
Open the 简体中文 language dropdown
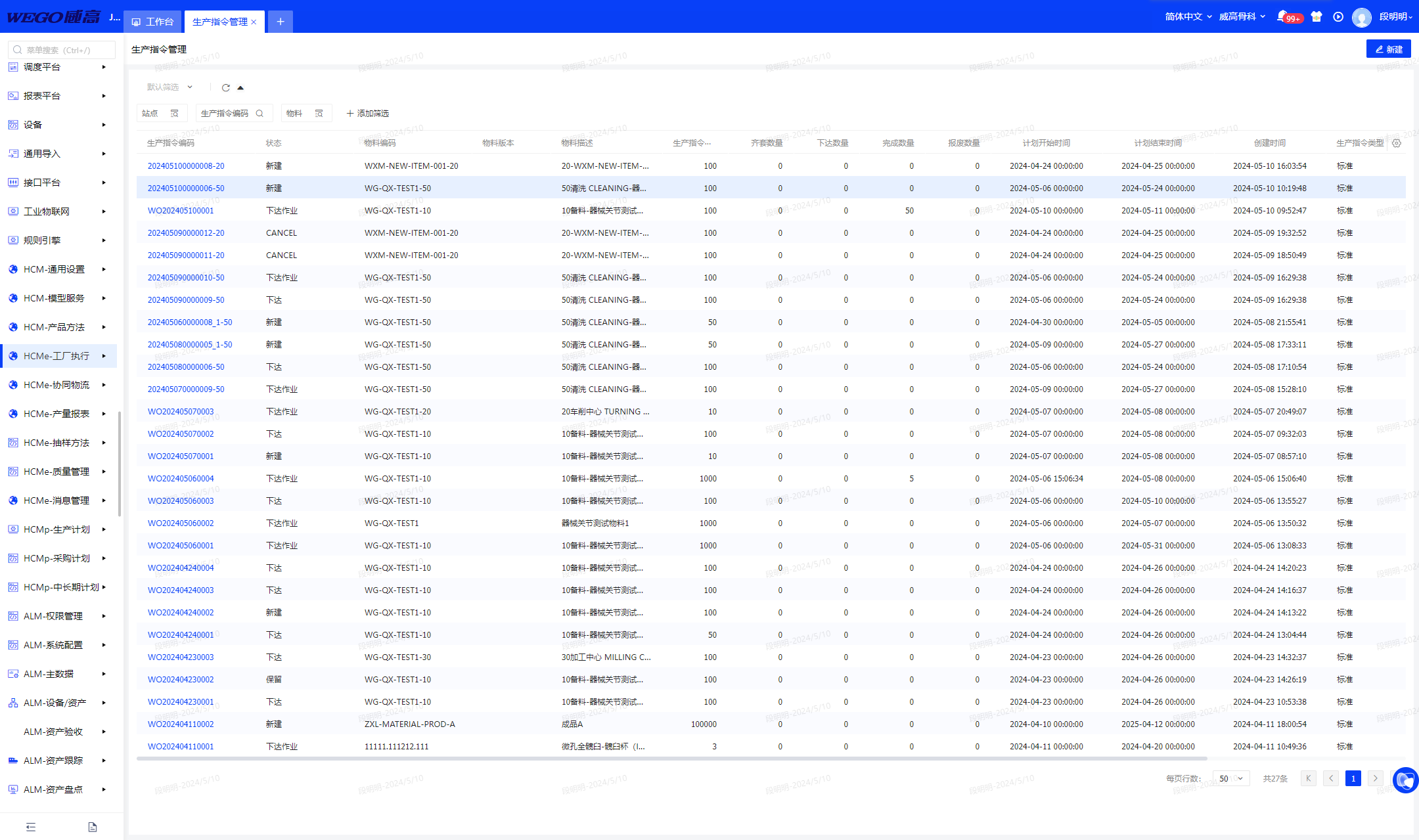[x=1188, y=16]
